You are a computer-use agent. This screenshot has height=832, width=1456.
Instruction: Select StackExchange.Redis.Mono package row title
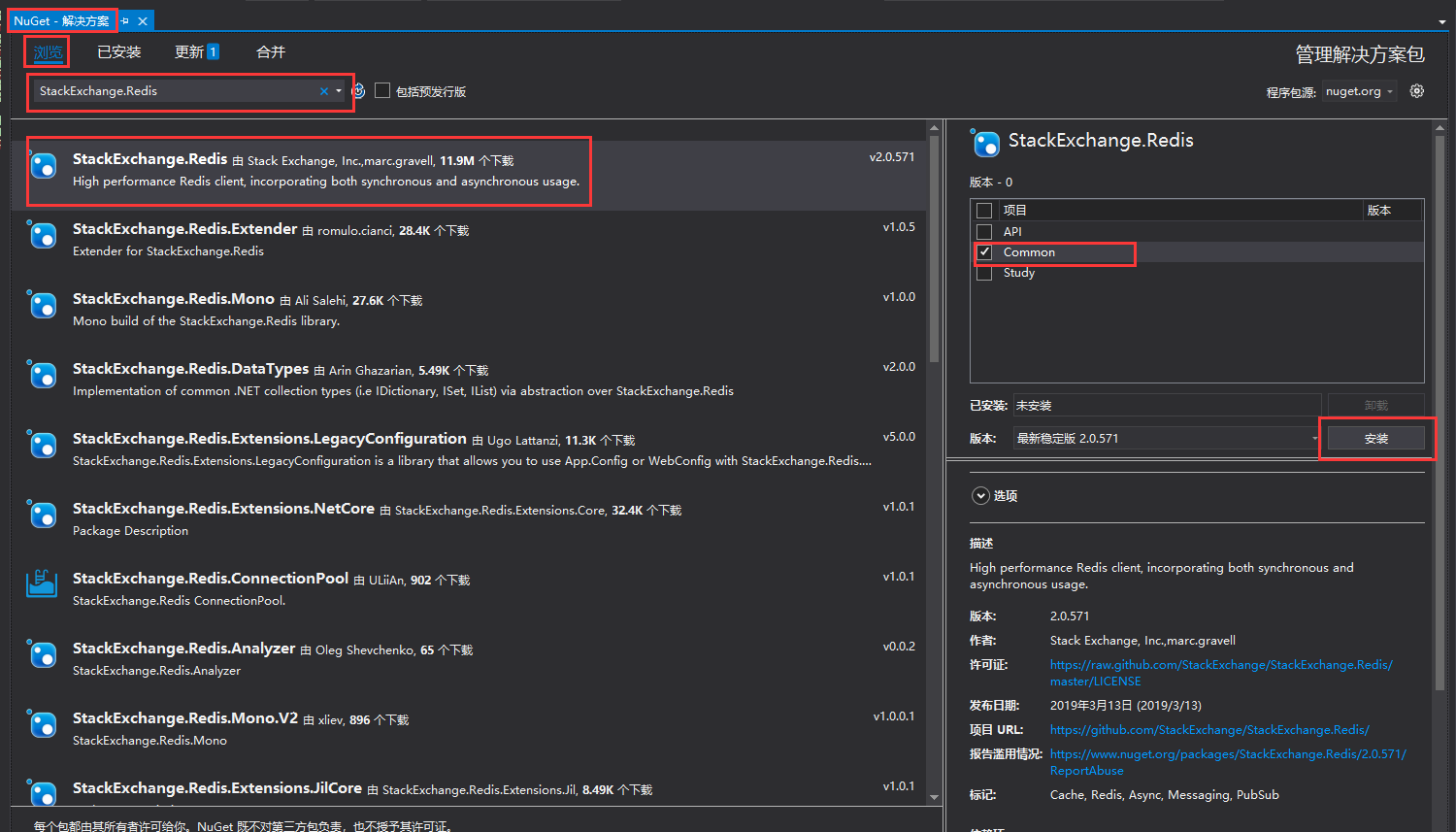(174, 299)
